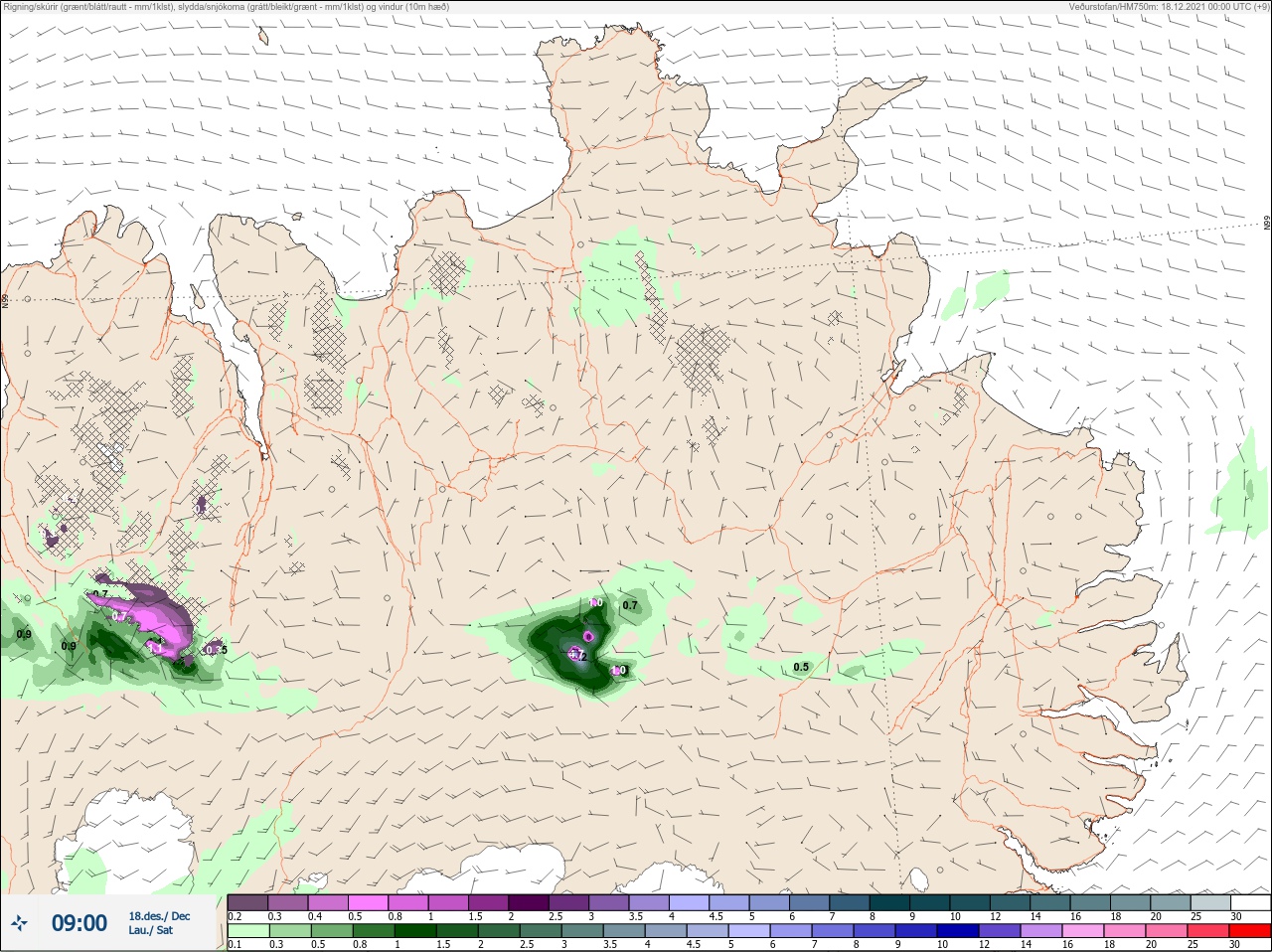1272x952 pixels.
Task: Select the white snow legend swatch labeled 30
Action: click(x=1250, y=902)
